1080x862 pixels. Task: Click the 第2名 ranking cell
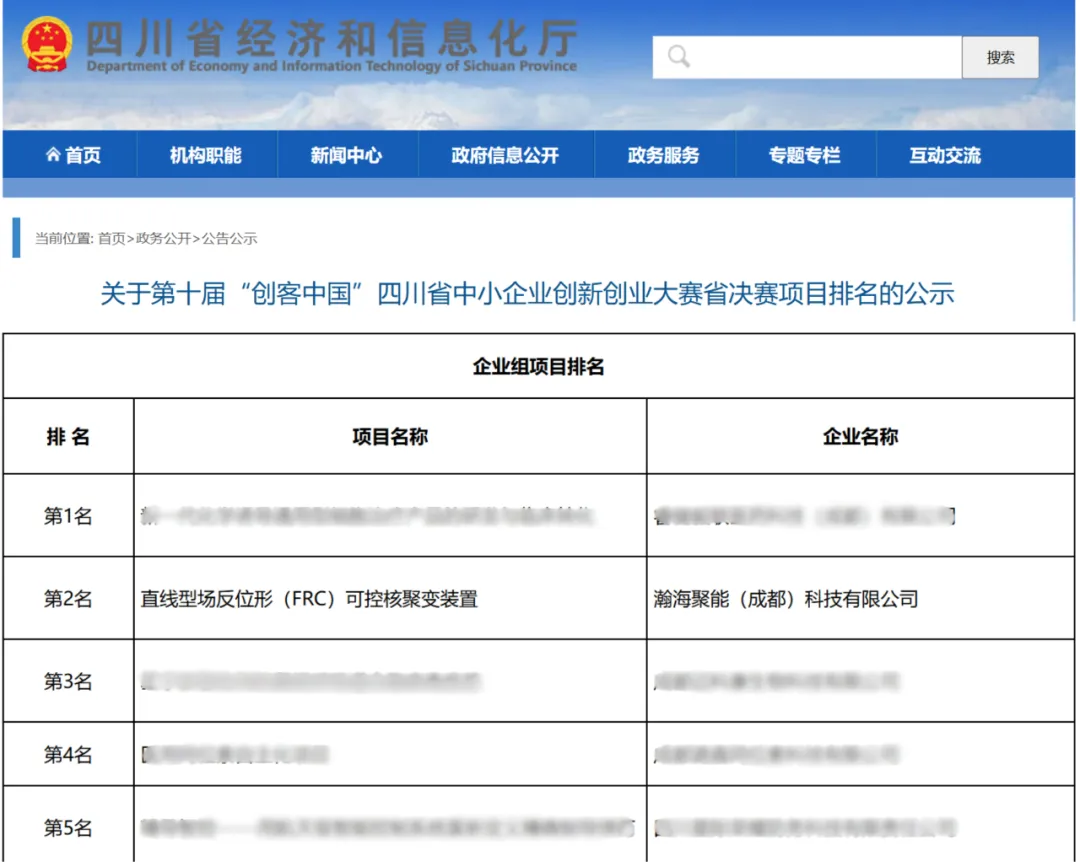tap(68, 599)
